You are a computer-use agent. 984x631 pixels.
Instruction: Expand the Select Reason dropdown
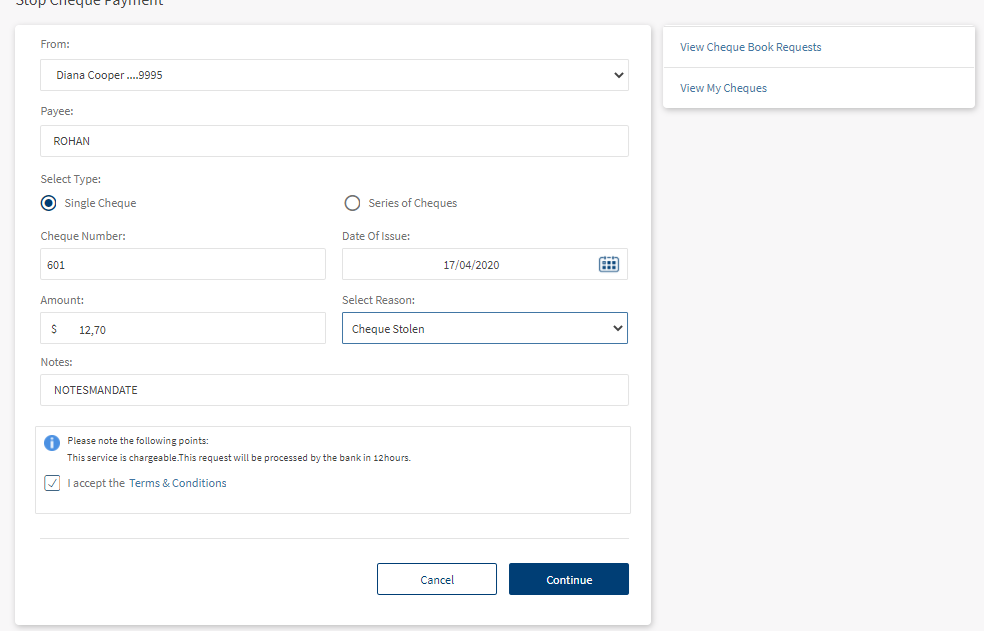pyautogui.click(x=484, y=329)
